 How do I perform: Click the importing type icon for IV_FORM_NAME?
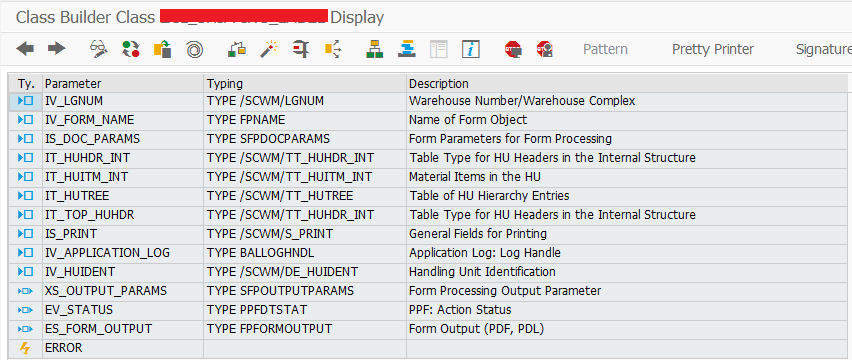tap(26, 119)
